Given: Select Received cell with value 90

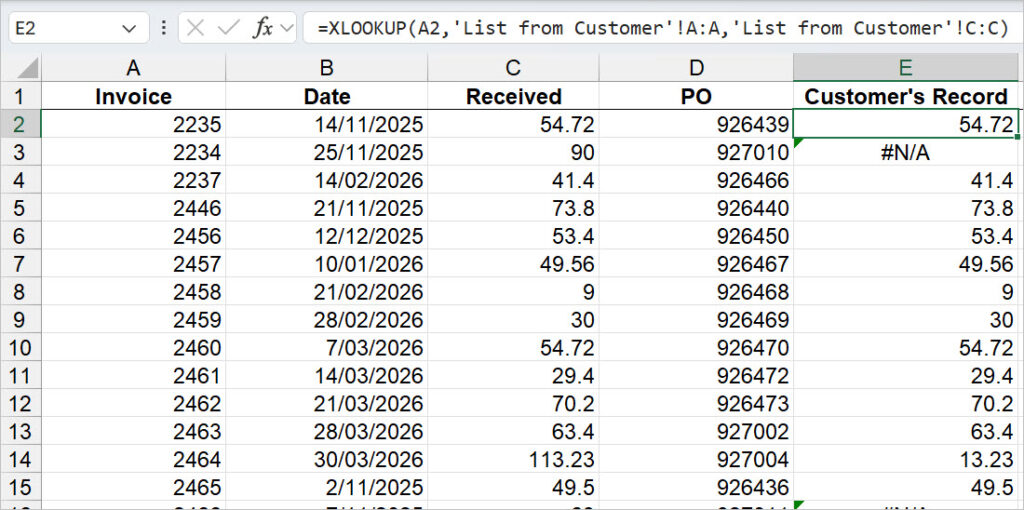Looking at the screenshot, I should pyautogui.click(x=513, y=152).
